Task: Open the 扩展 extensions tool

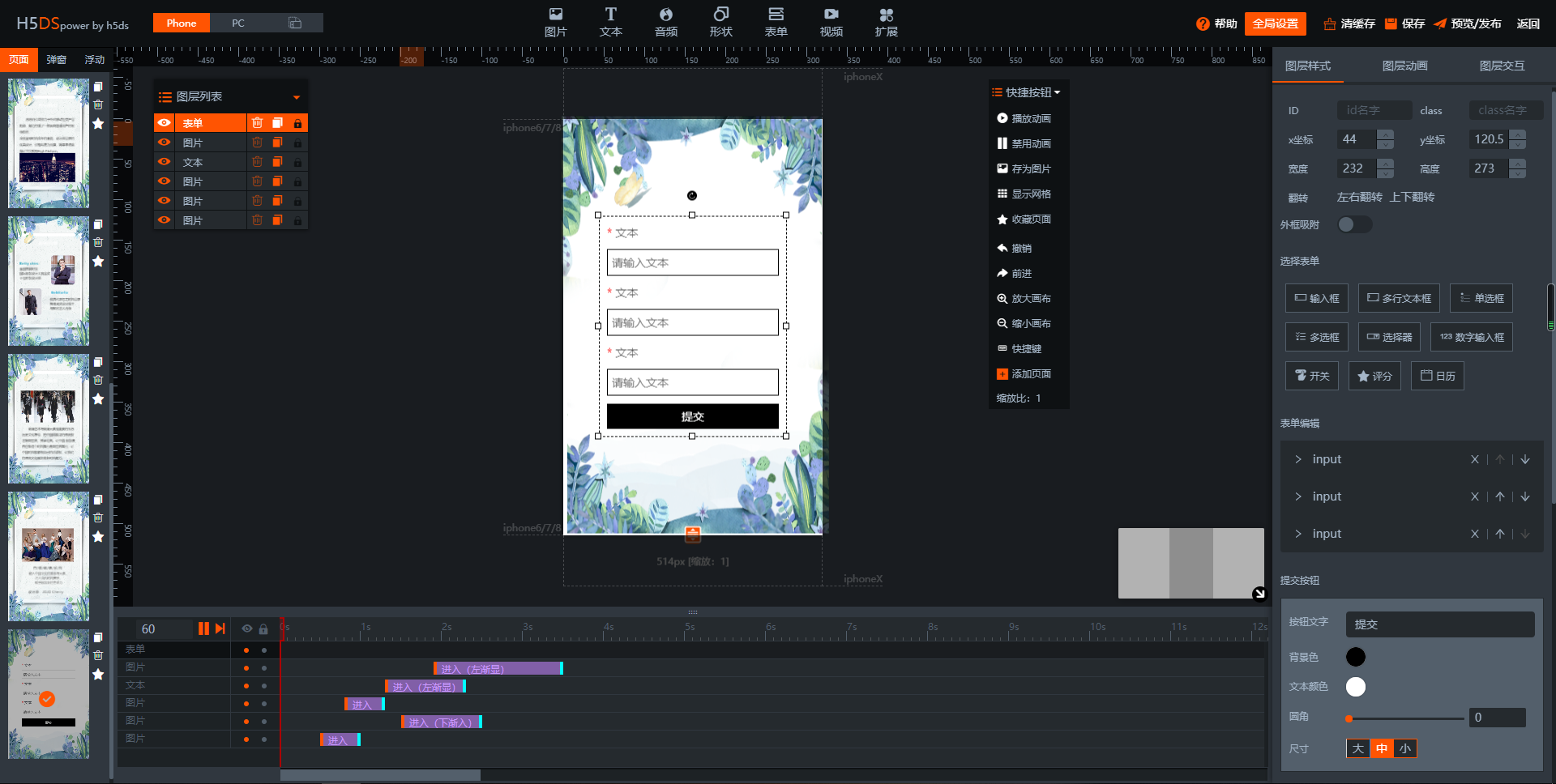Action: pyautogui.click(x=886, y=22)
